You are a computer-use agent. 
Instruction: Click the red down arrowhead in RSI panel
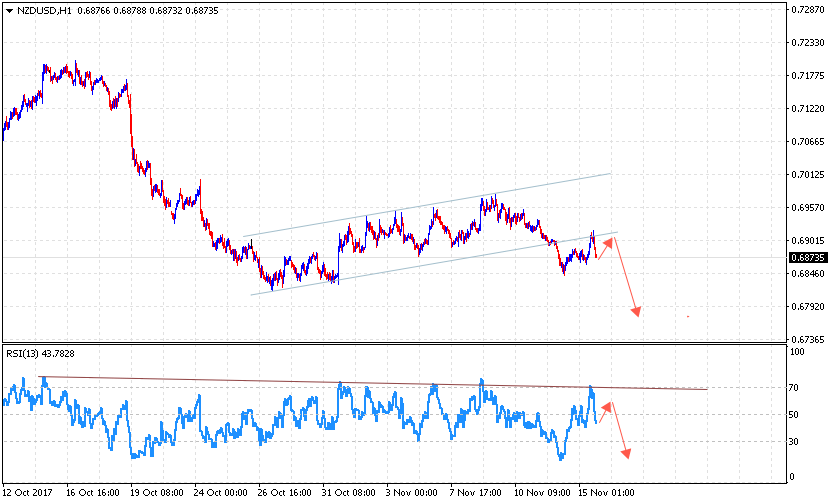[626, 454]
